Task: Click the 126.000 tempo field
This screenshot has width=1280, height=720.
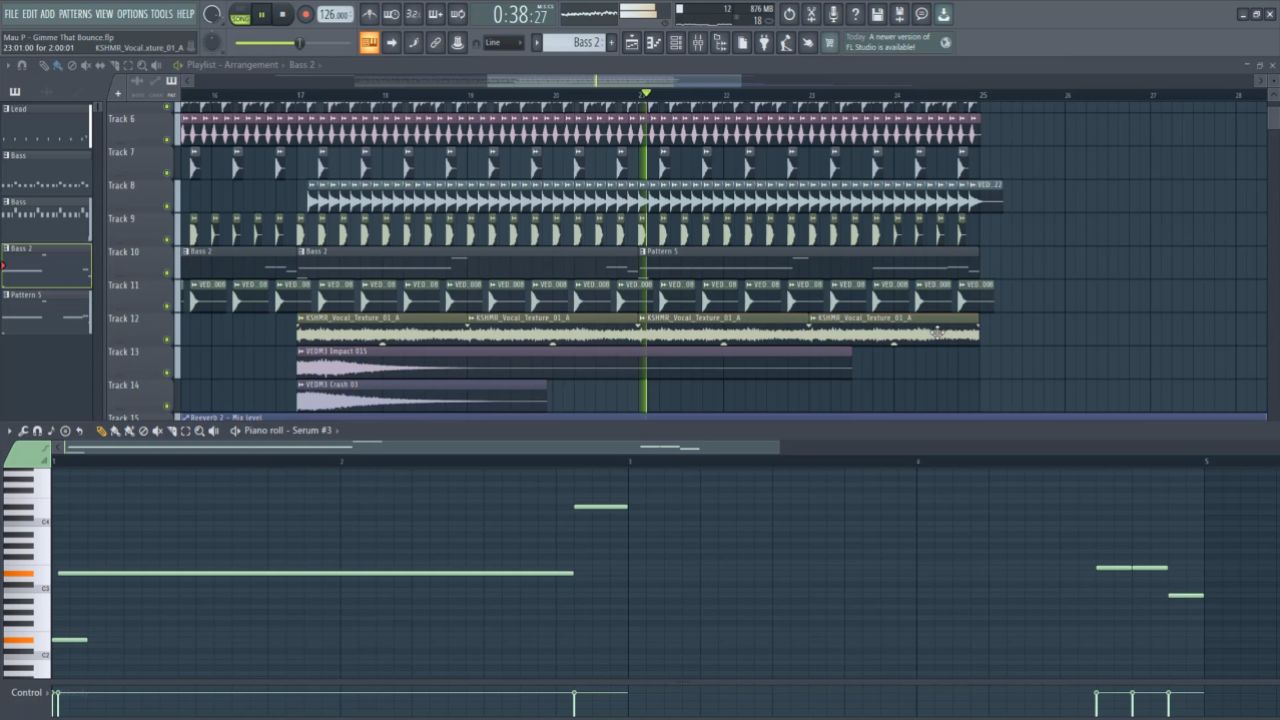Action: click(x=335, y=15)
